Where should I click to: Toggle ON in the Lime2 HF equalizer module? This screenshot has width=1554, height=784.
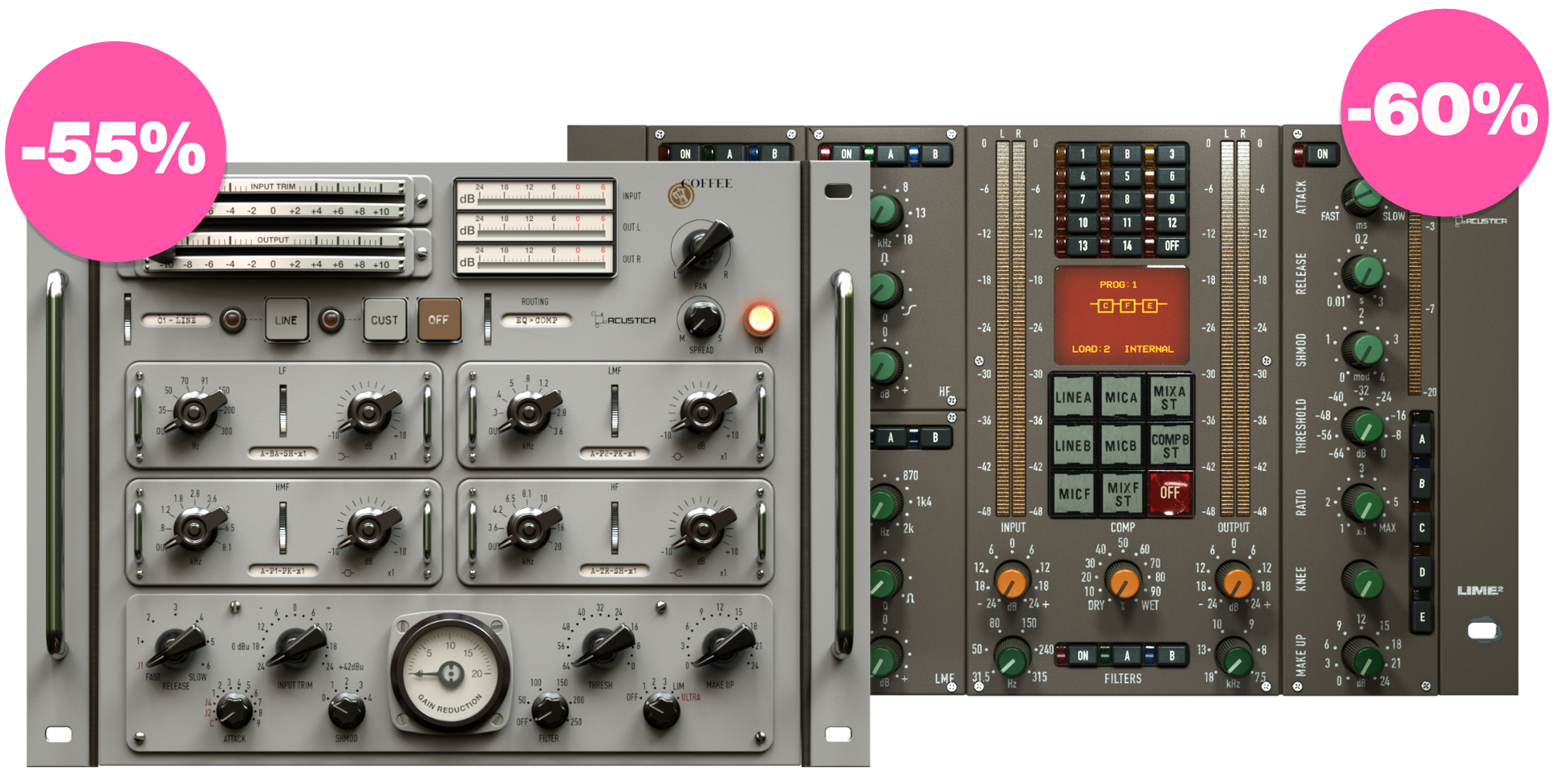click(x=846, y=154)
